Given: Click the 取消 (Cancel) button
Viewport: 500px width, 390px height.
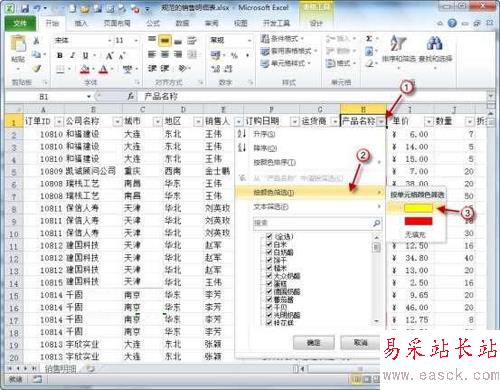Looking at the screenshot, I should coord(360,343).
